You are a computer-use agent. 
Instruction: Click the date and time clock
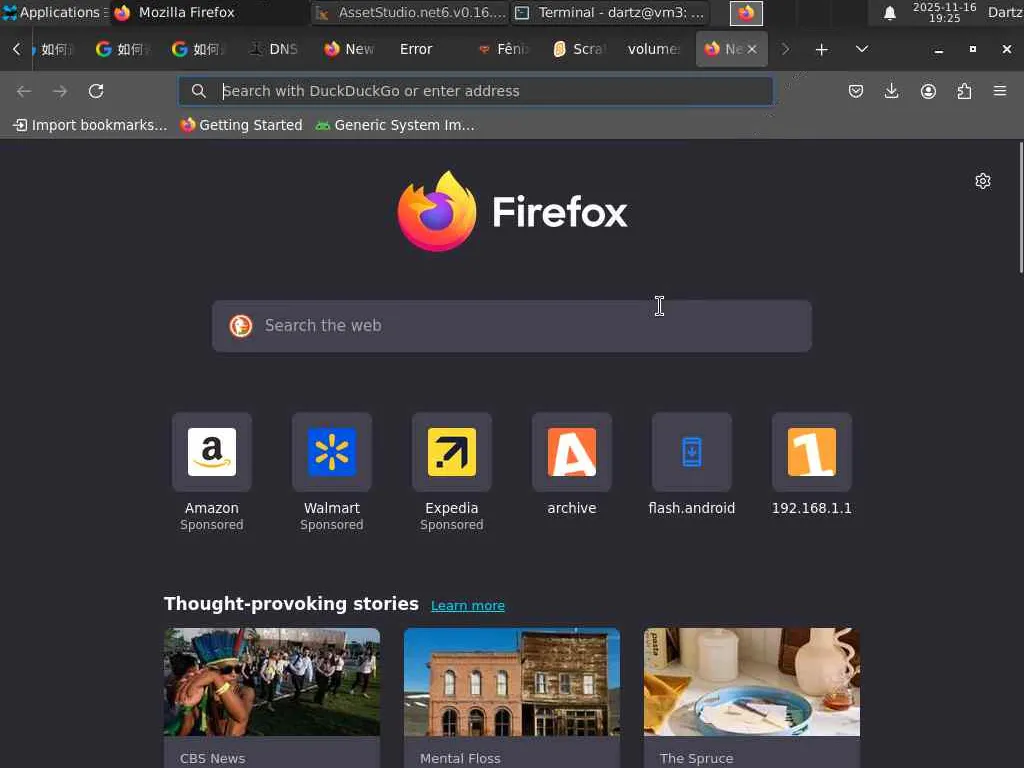944,12
